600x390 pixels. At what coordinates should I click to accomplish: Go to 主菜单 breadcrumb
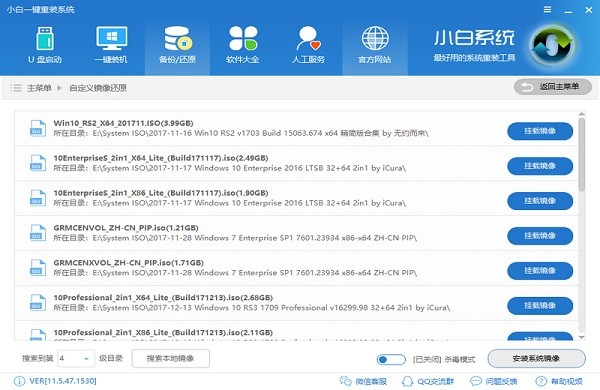39,88
